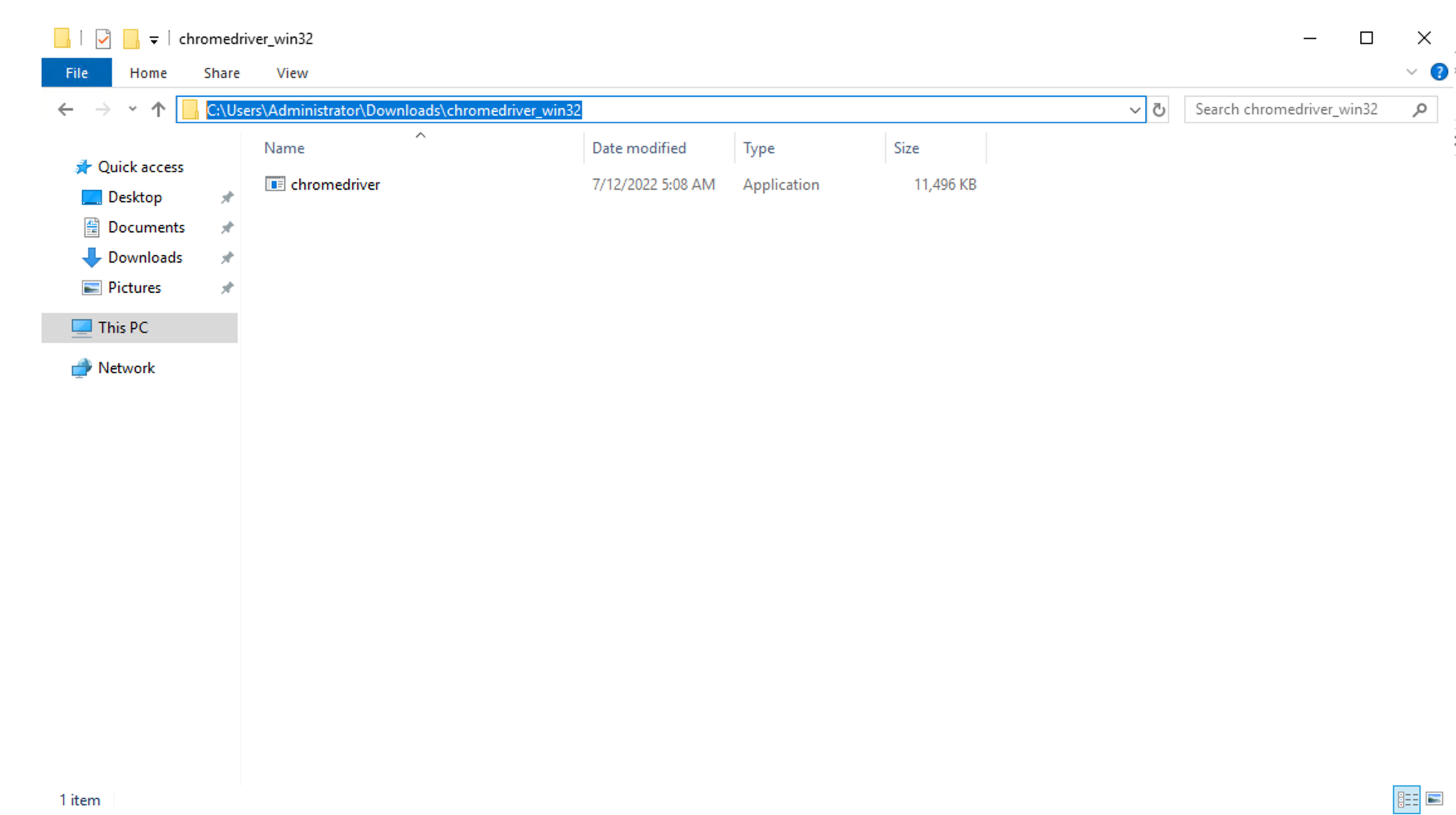Select the chromedriver application file
This screenshot has width=1456, height=815.
tap(334, 184)
